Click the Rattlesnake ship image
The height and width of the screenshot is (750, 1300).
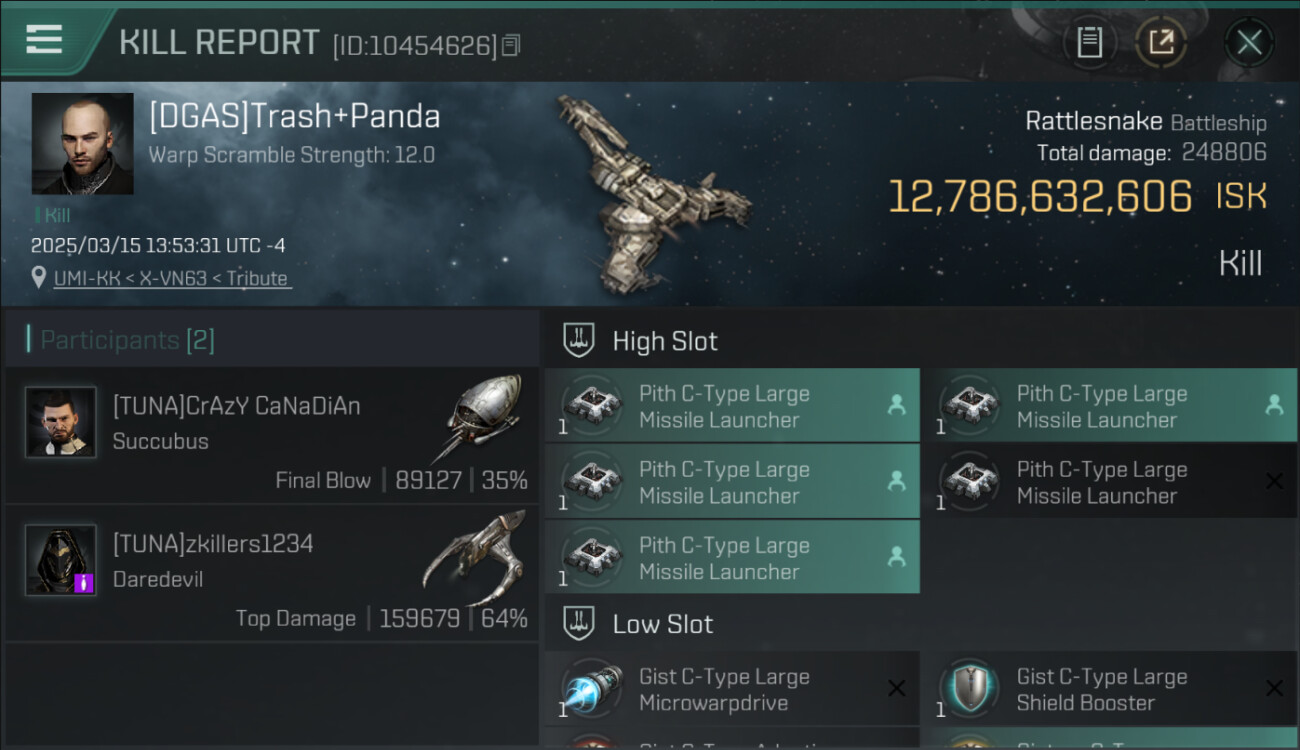coord(650,192)
